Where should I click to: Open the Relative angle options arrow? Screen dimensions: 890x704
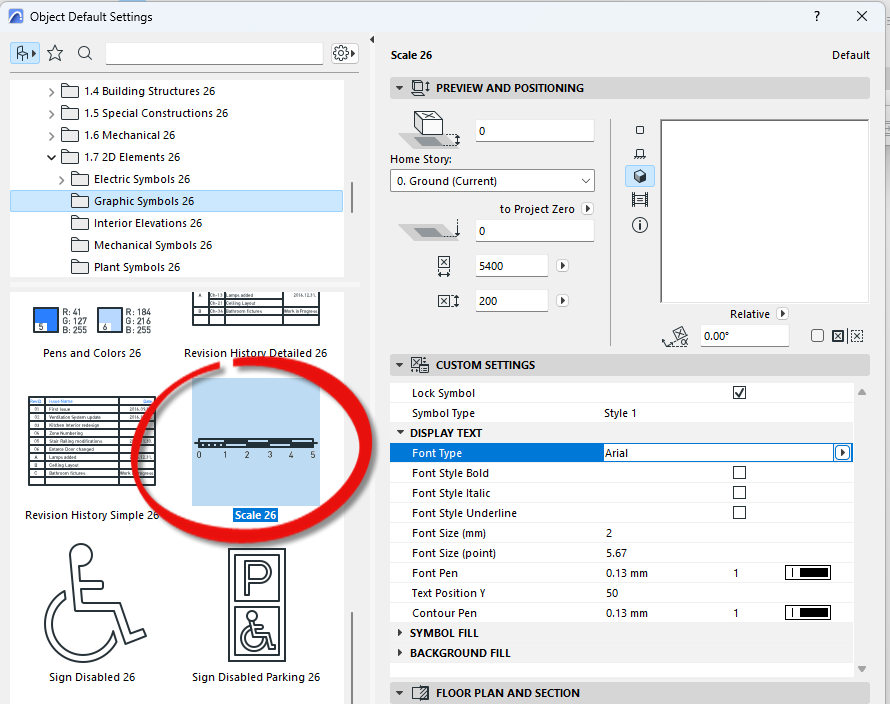click(x=782, y=313)
